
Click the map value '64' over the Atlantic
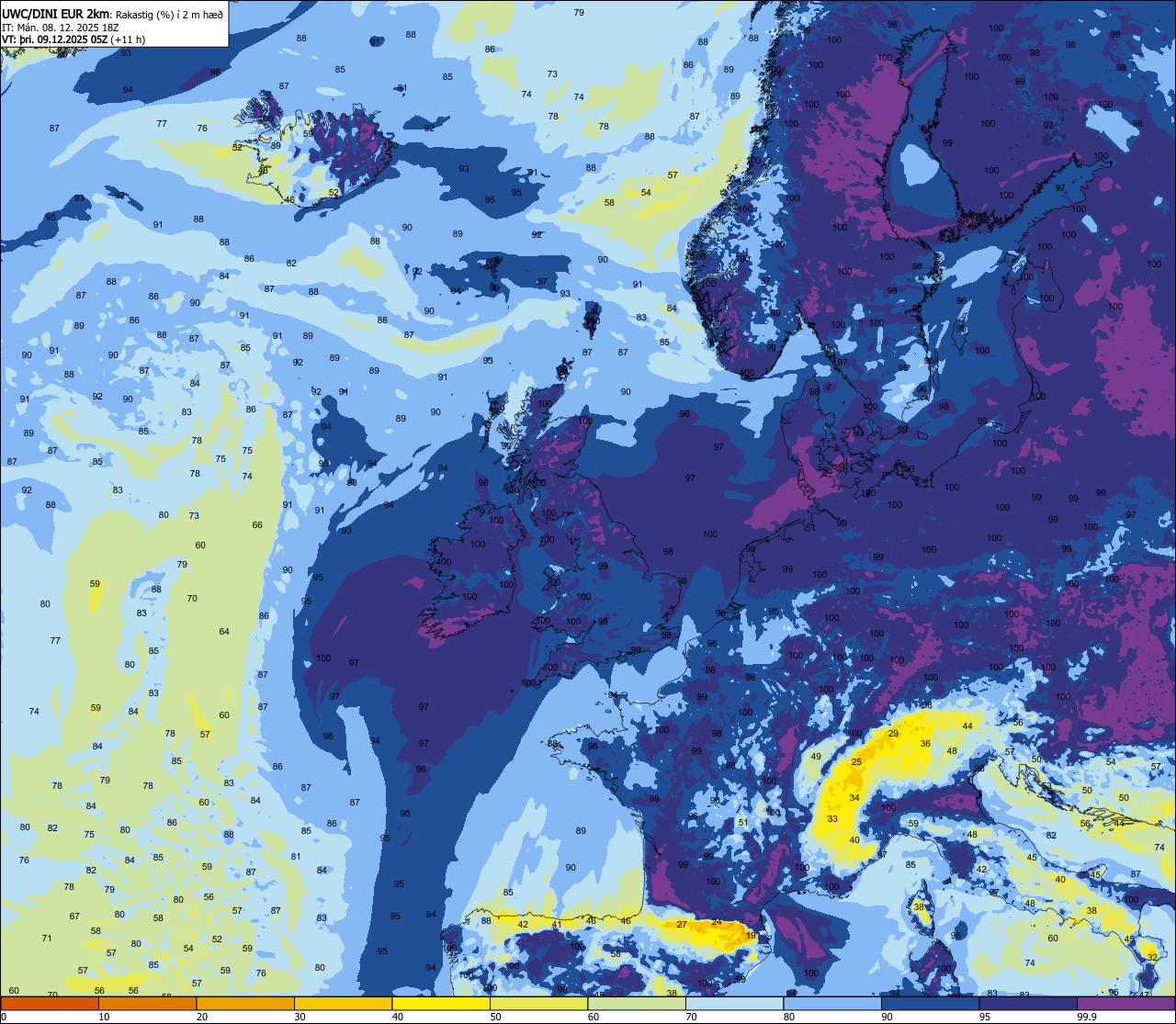(x=224, y=631)
